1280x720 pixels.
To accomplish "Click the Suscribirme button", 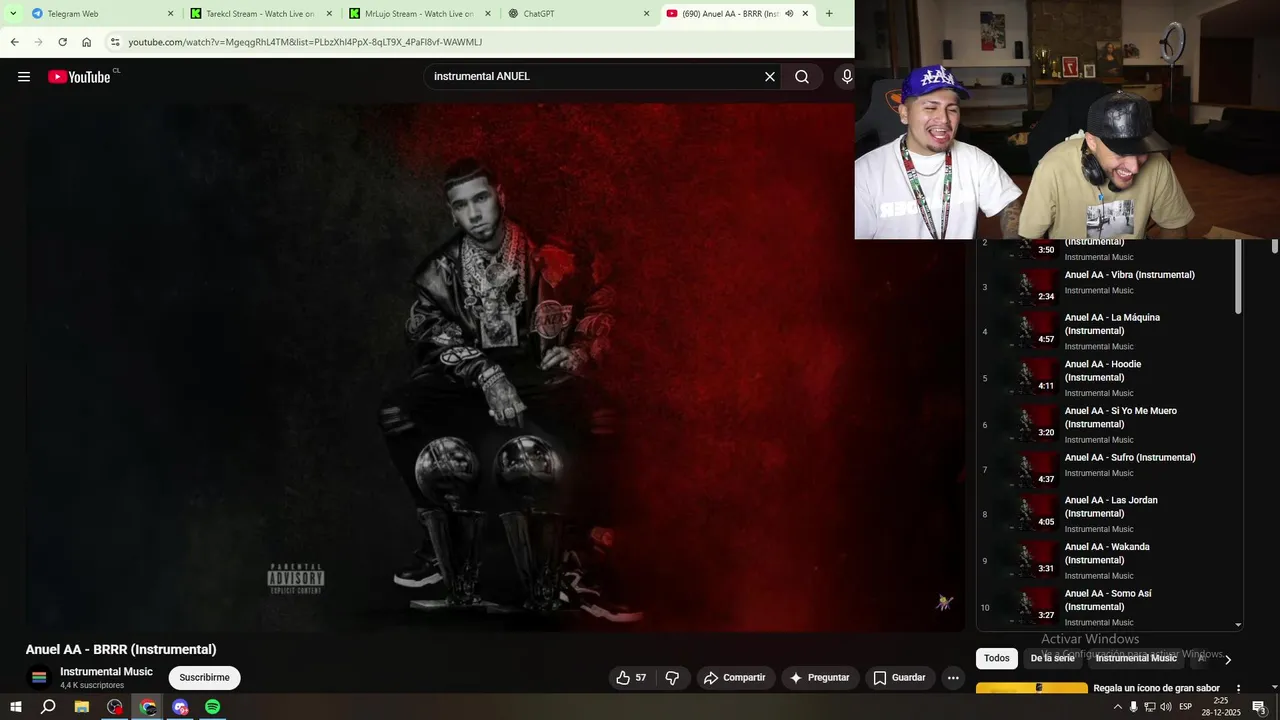I will [205, 678].
